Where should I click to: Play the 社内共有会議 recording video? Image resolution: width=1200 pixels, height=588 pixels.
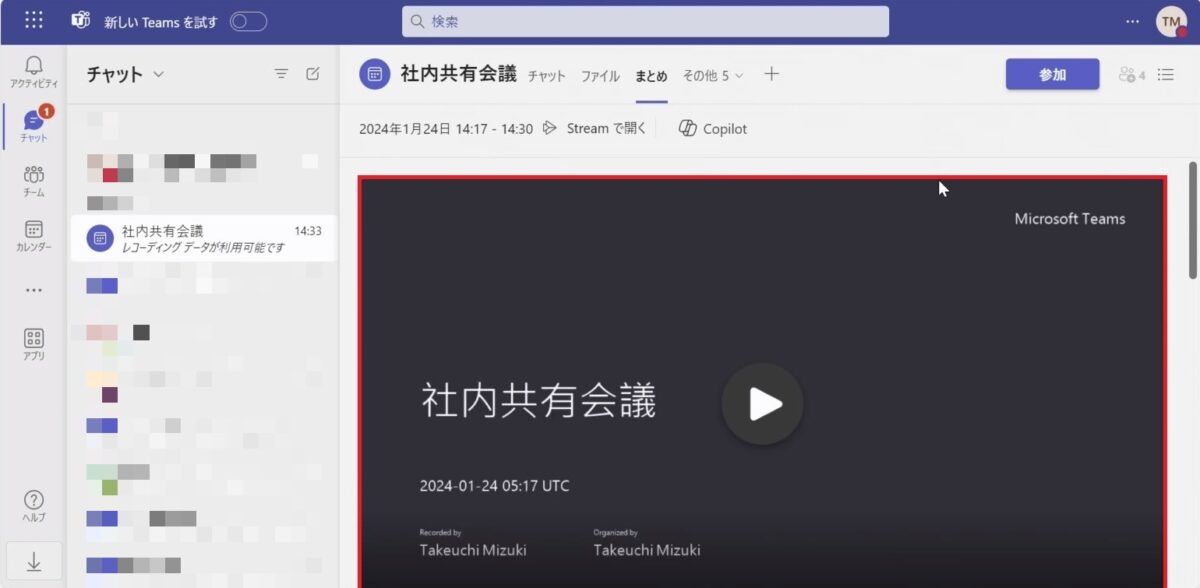pyautogui.click(x=763, y=404)
